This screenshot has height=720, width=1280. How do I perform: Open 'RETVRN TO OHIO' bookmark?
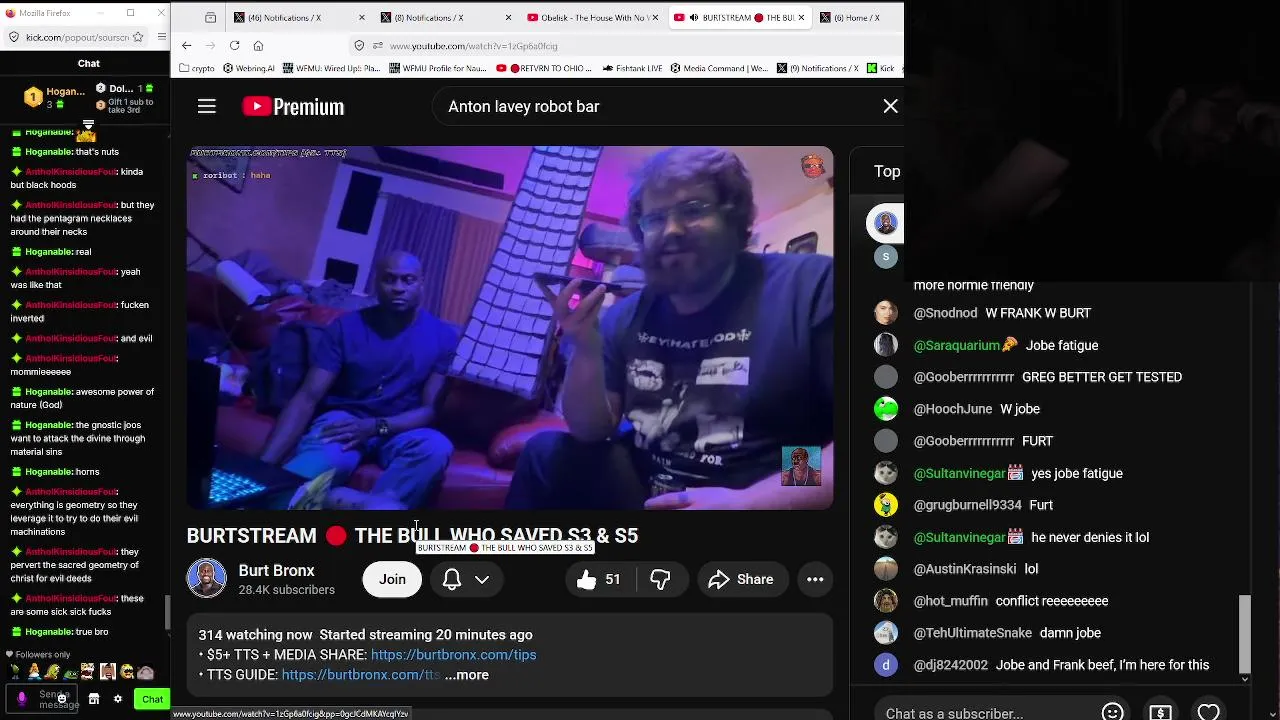pos(545,68)
